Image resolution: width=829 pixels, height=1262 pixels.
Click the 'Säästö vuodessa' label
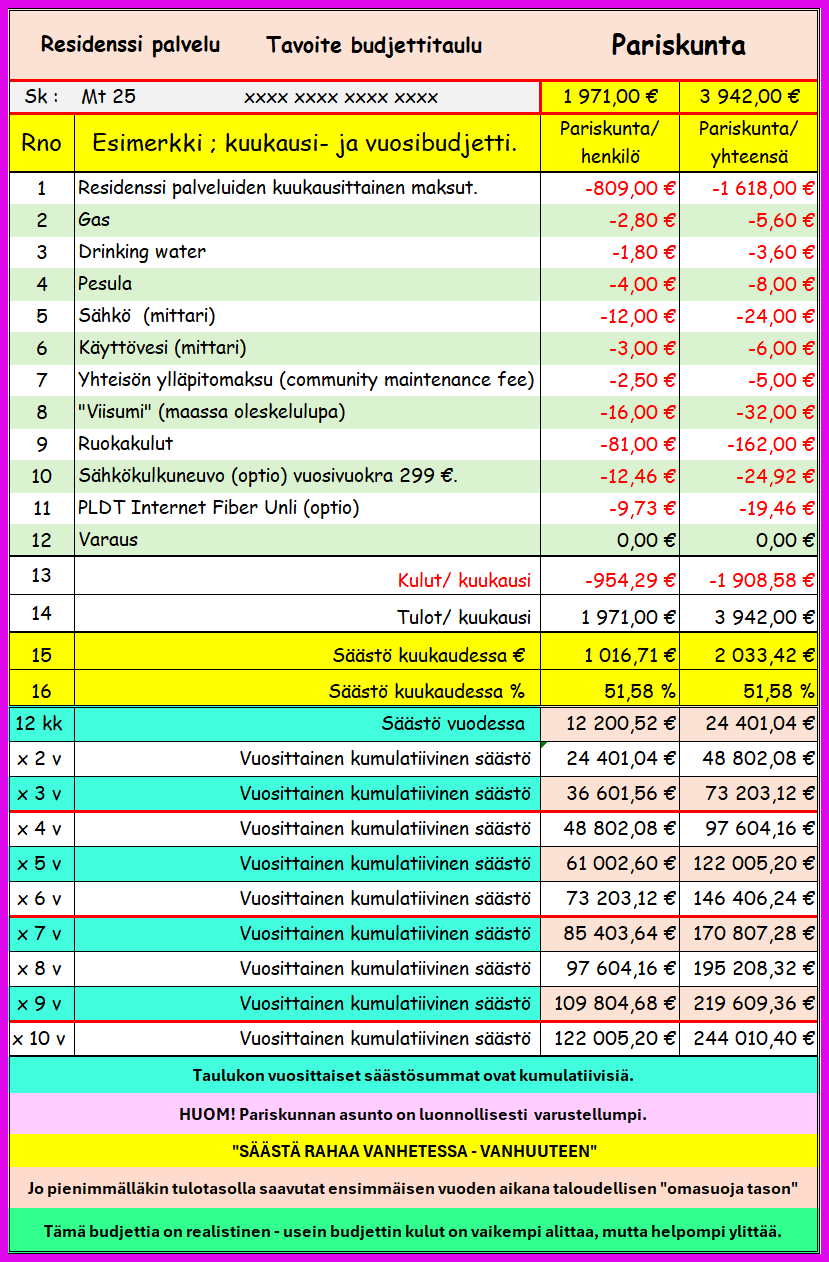tap(453, 724)
